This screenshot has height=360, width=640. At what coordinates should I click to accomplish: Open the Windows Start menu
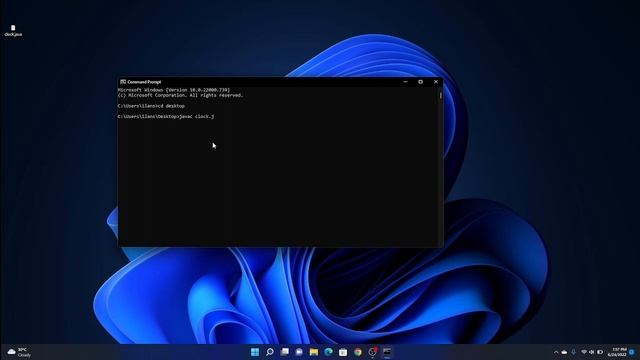[255, 352]
